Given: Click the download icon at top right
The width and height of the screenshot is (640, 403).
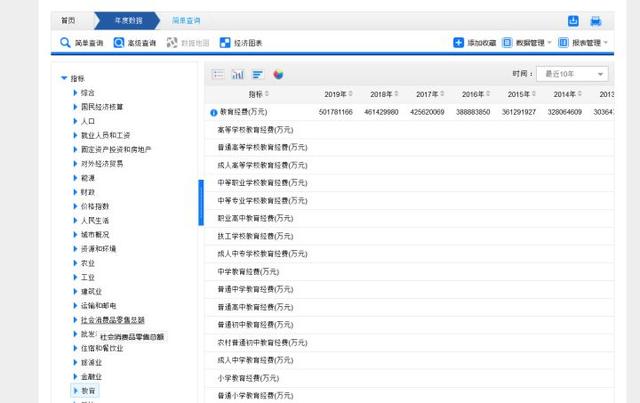Looking at the screenshot, I should tap(573, 20).
